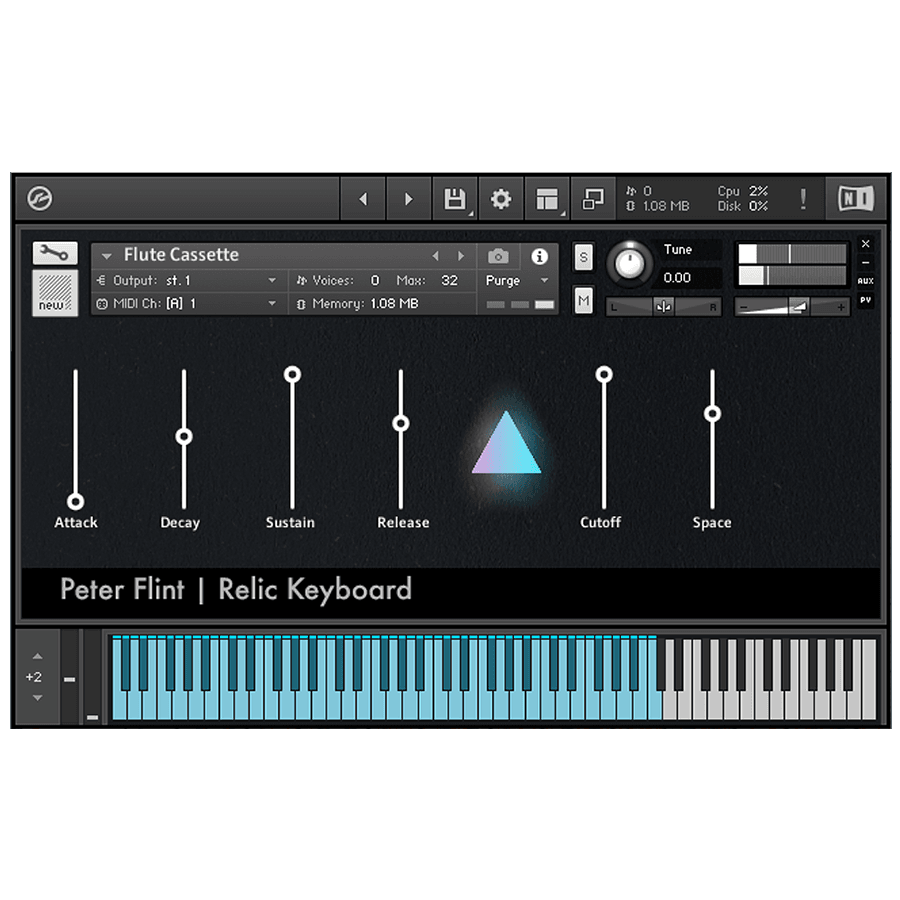The image size is (900, 900).
Task: Open snapshot view with camera icon
Action: 498,256
